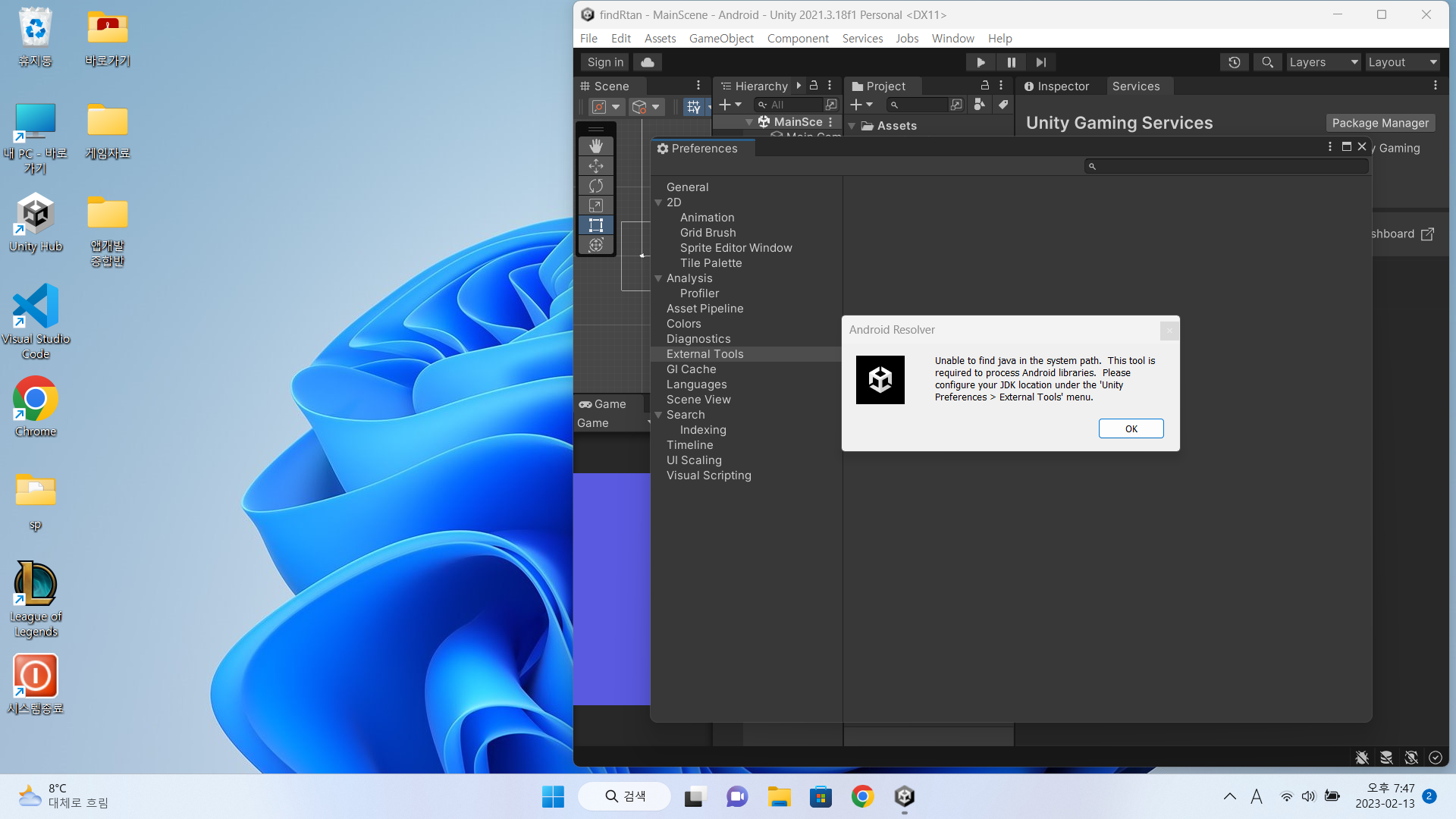Image resolution: width=1456 pixels, height=819 pixels.
Task: Click Search by Type icon in Project
Action: 980,105
